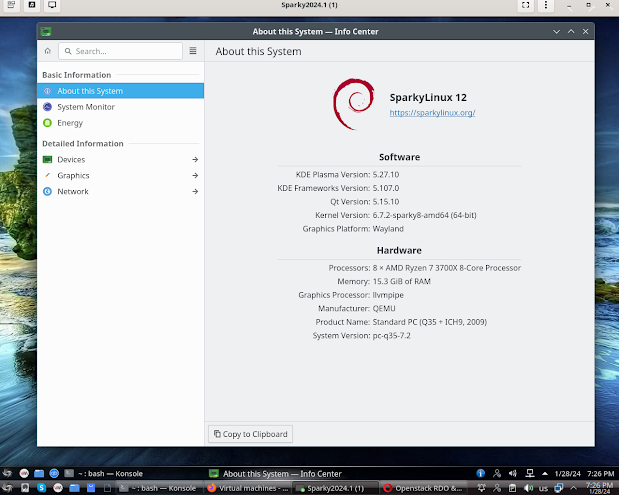Open the host file manager folder icon
The height and width of the screenshot is (495, 619).
(74, 488)
